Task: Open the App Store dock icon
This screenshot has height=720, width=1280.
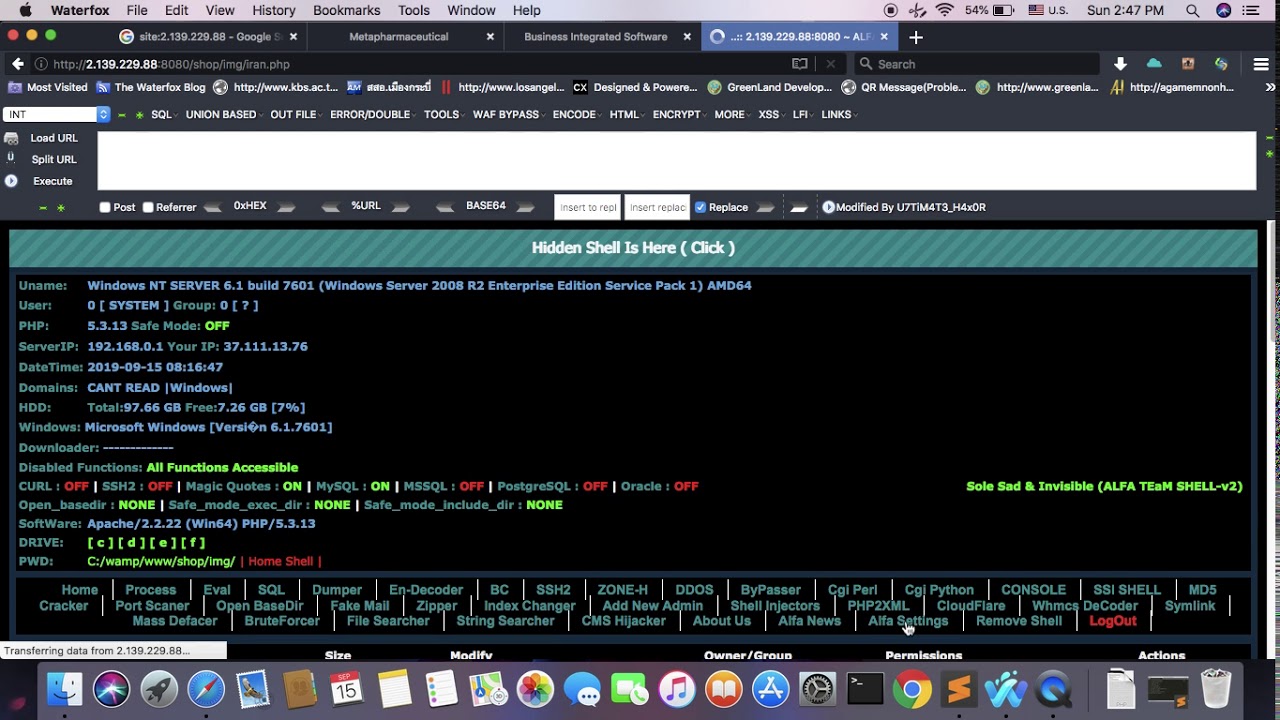Action: tap(771, 689)
